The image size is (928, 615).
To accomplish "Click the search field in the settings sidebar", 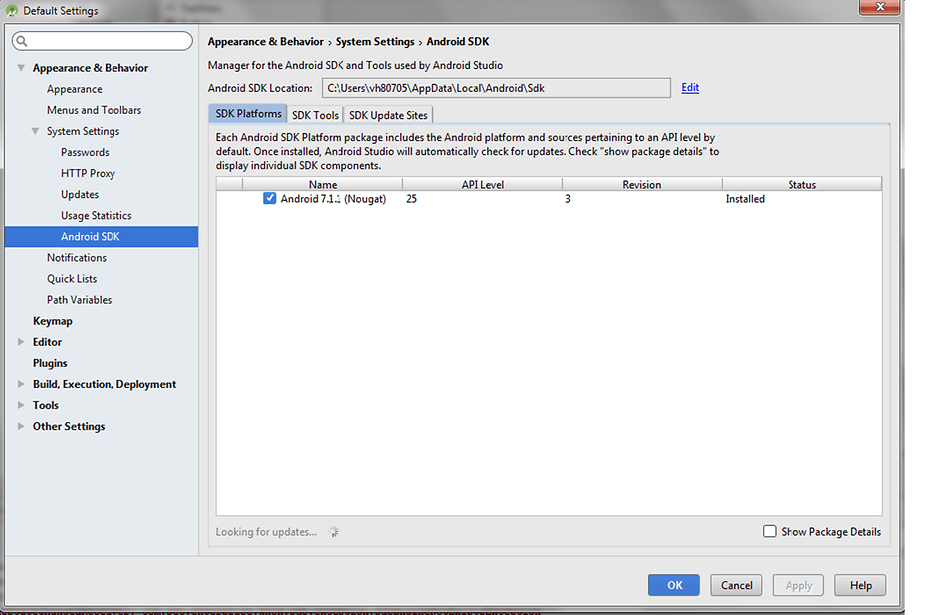I will 102,41.
